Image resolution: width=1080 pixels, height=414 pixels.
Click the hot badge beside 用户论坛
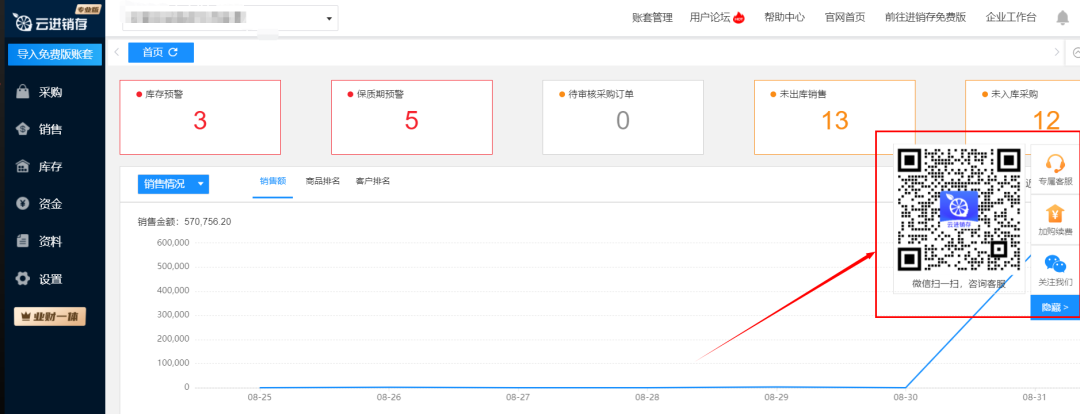click(x=739, y=18)
